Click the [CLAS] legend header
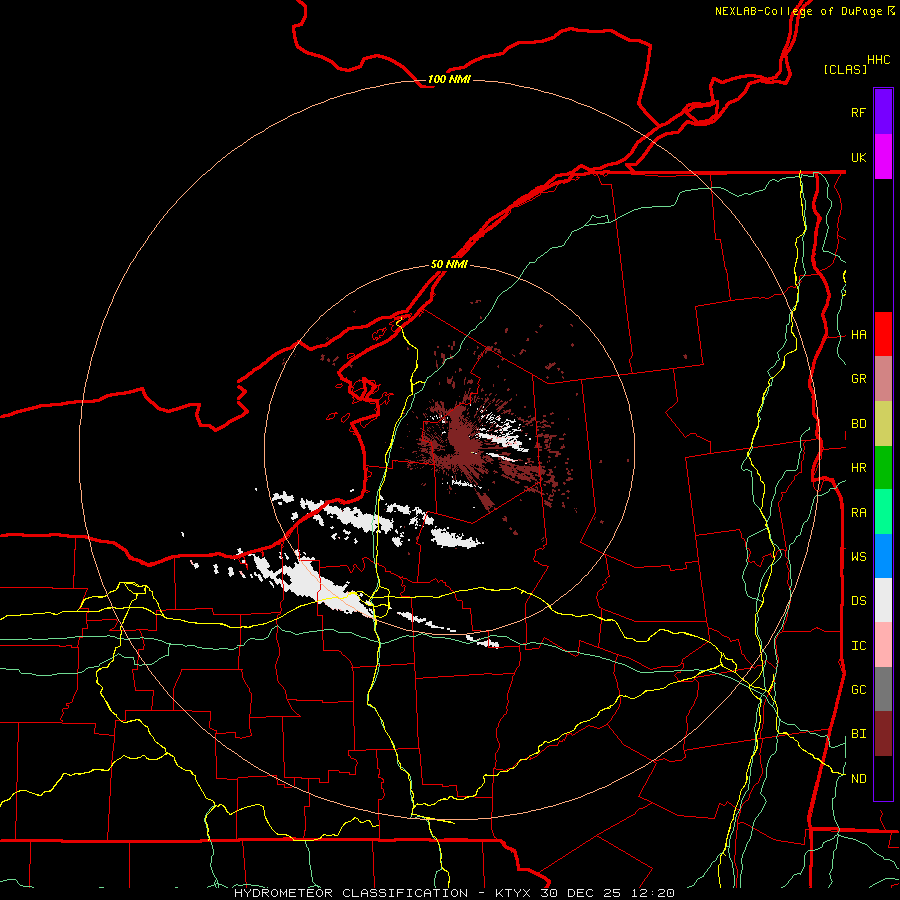This screenshot has height=900, width=900. (x=845, y=69)
